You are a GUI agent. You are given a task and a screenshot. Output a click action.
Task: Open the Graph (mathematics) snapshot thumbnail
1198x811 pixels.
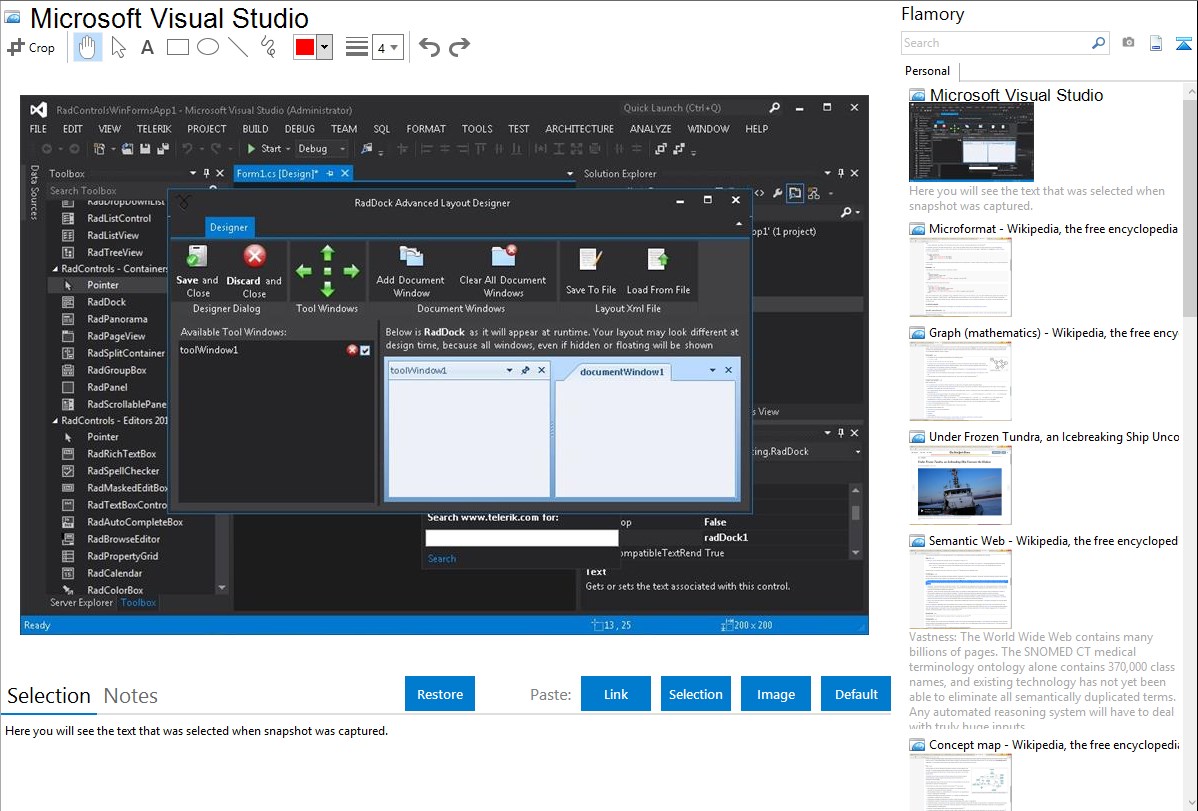point(960,381)
